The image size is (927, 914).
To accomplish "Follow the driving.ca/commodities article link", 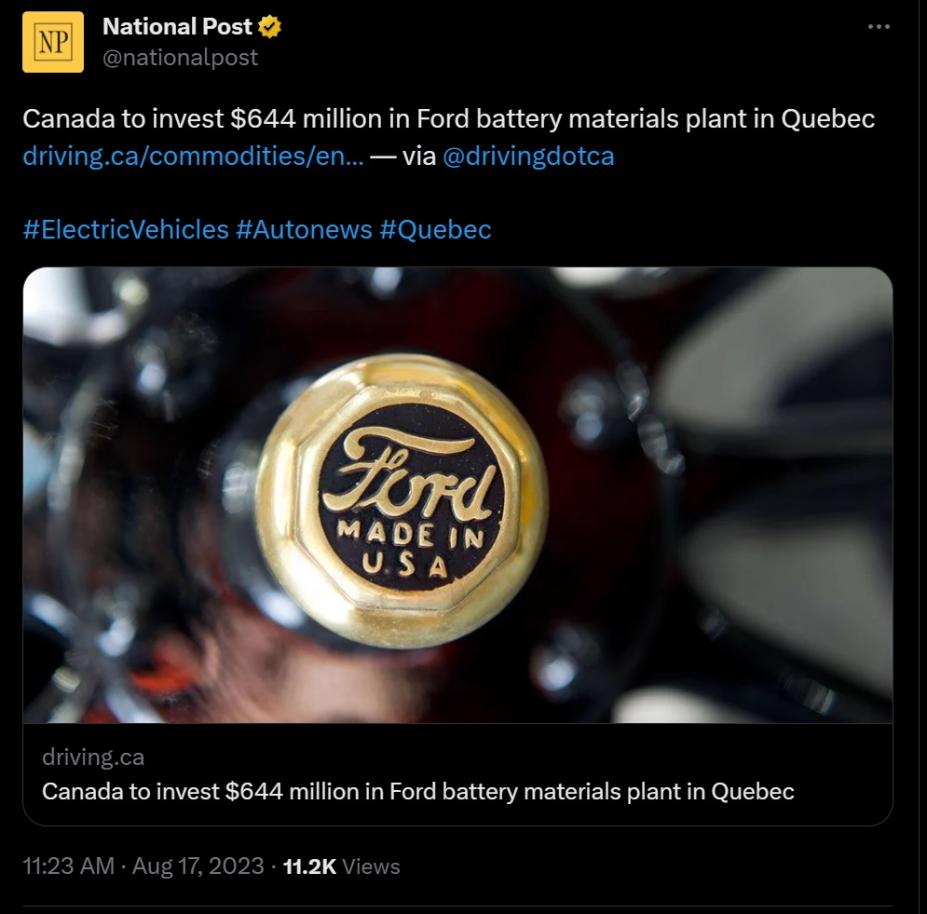I will tap(193, 156).
